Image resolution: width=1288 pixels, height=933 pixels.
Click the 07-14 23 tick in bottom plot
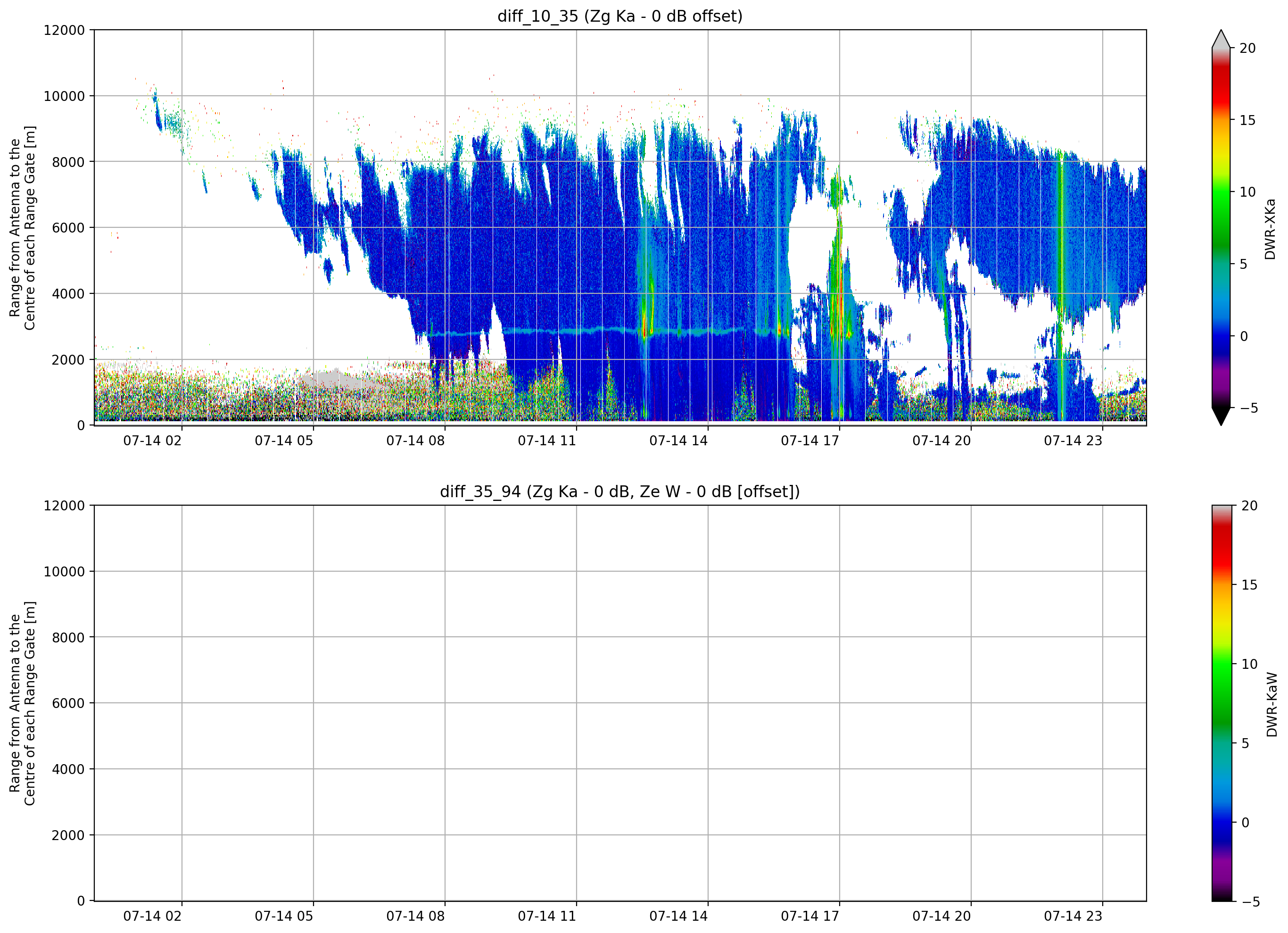click(x=1073, y=916)
